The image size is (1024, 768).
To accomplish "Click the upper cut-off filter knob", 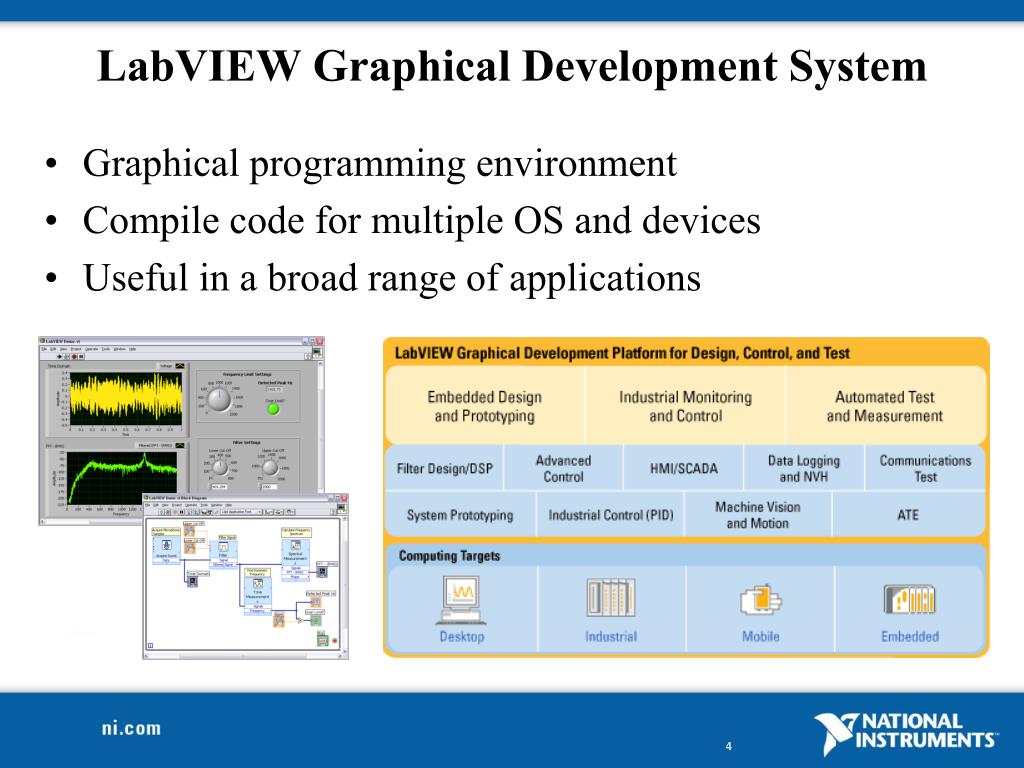I will pyautogui.click(x=270, y=467).
